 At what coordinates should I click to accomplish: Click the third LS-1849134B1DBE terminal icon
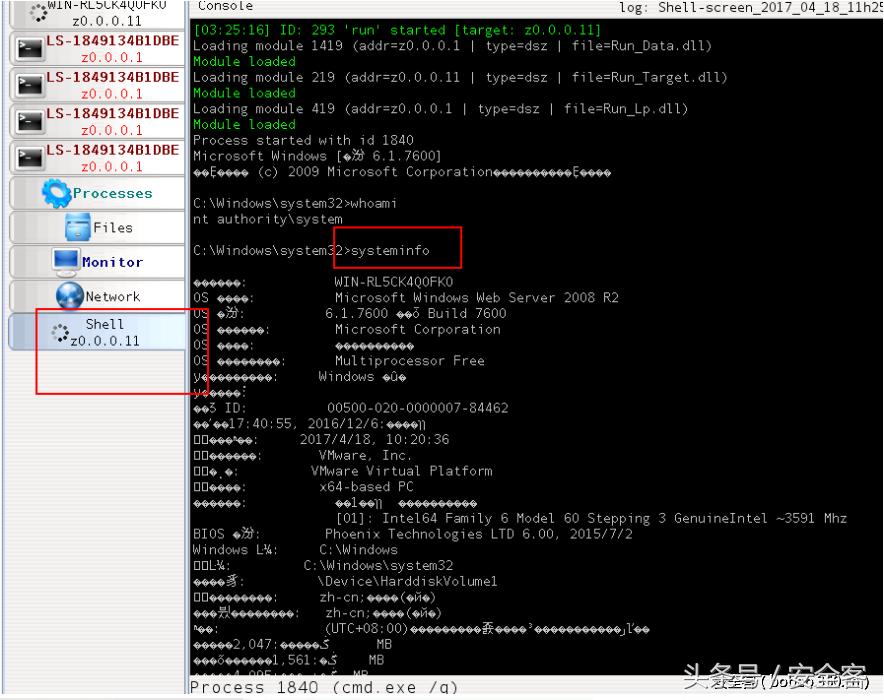[29, 122]
